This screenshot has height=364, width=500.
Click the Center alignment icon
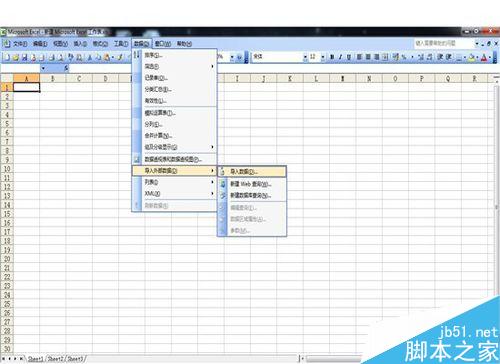pos(368,57)
